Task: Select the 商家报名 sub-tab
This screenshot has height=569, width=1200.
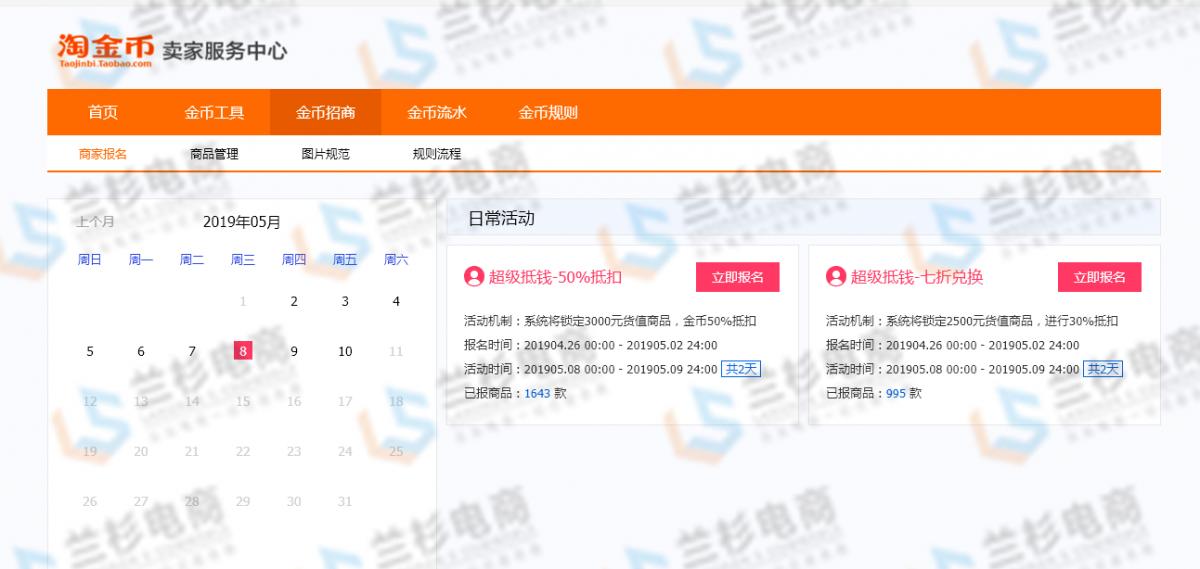Action: tap(103, 154)
